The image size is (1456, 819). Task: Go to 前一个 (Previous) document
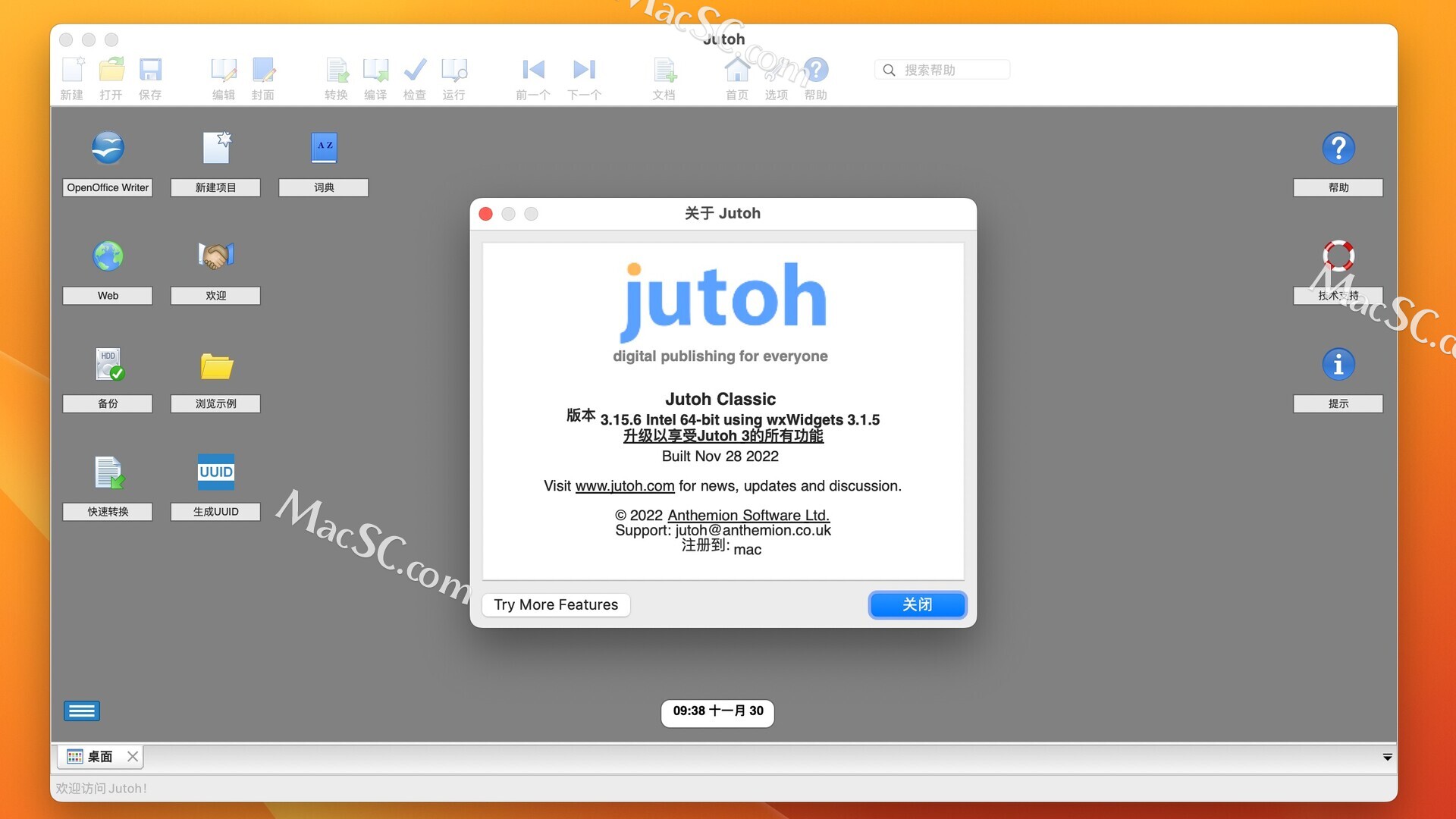533,70
